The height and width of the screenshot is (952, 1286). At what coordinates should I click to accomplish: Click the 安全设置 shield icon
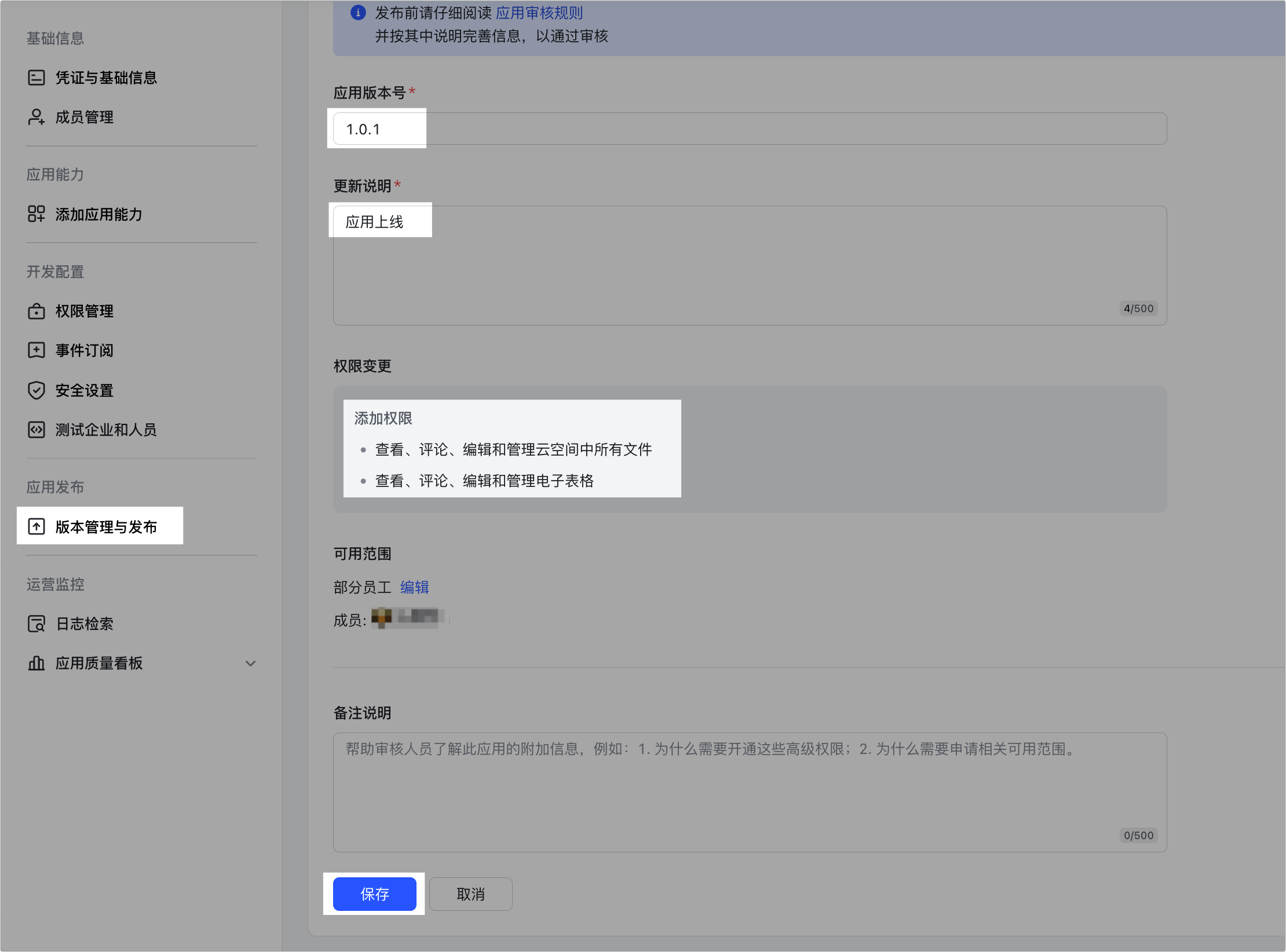(x=36, y=390)
